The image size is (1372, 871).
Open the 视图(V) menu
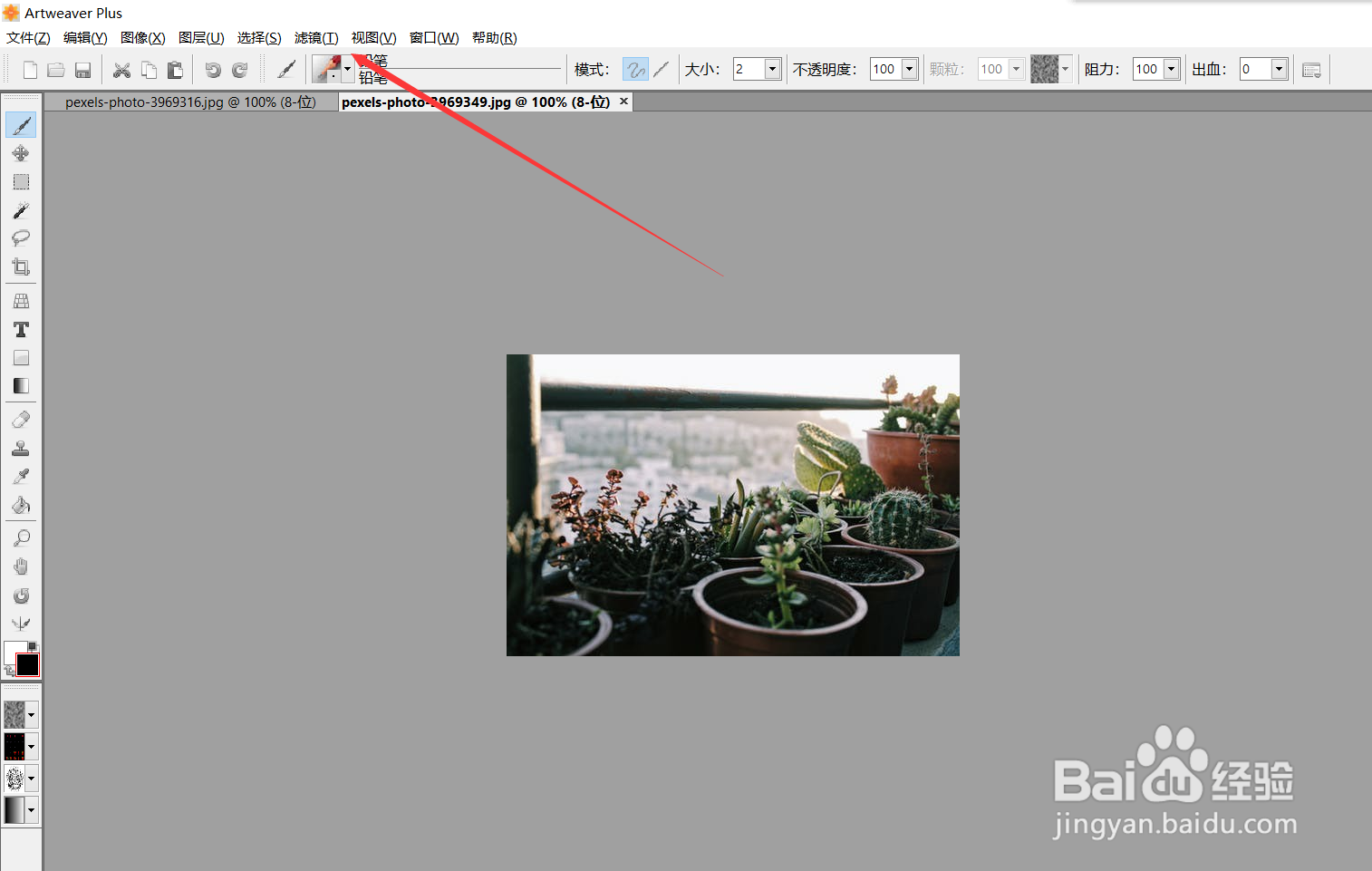click(x=373, y=38)
